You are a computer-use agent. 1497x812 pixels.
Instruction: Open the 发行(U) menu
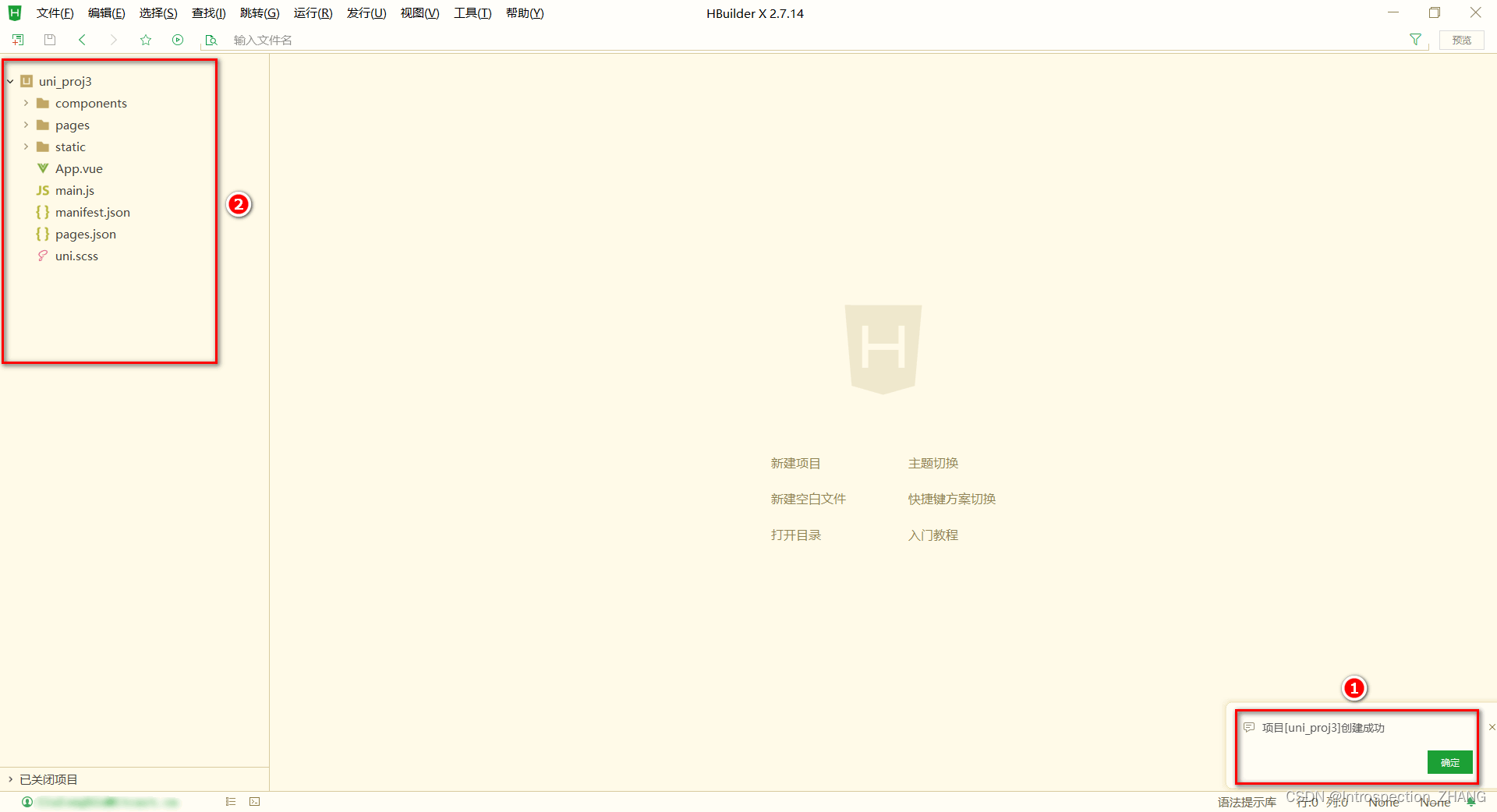point(366,13)
